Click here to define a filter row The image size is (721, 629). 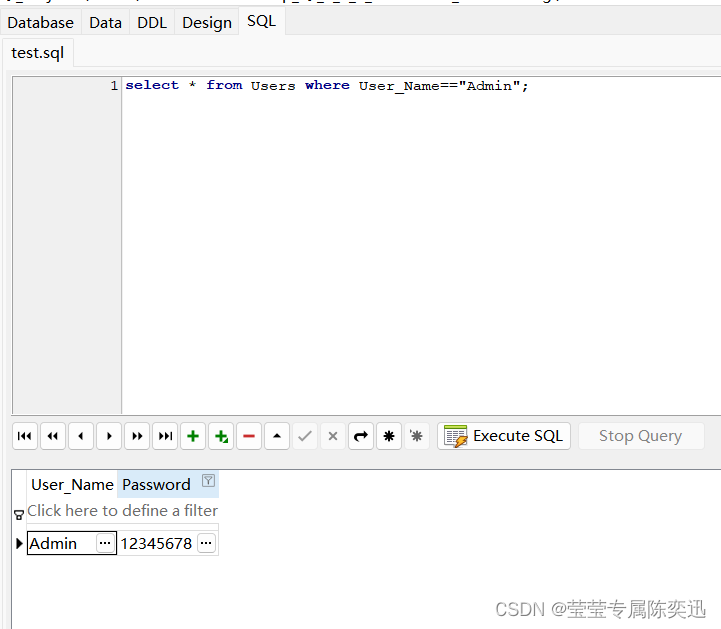click(x=122, y=511)
